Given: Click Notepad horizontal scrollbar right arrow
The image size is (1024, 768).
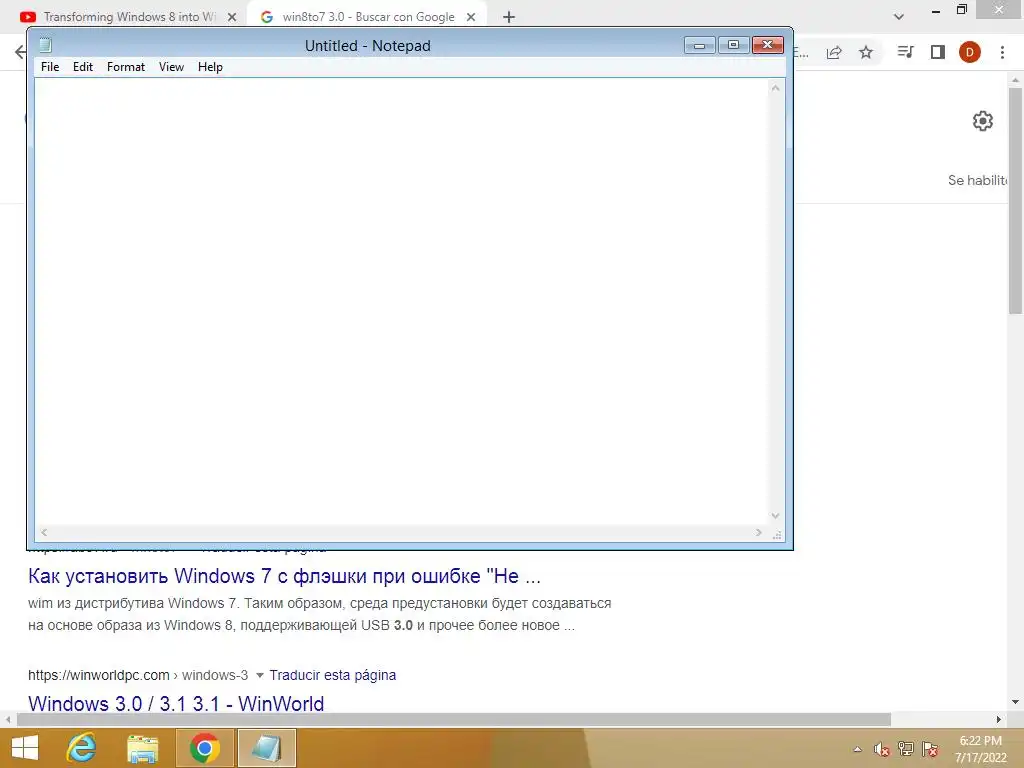Looking at the screenshot, I should [x=758, y=532].
